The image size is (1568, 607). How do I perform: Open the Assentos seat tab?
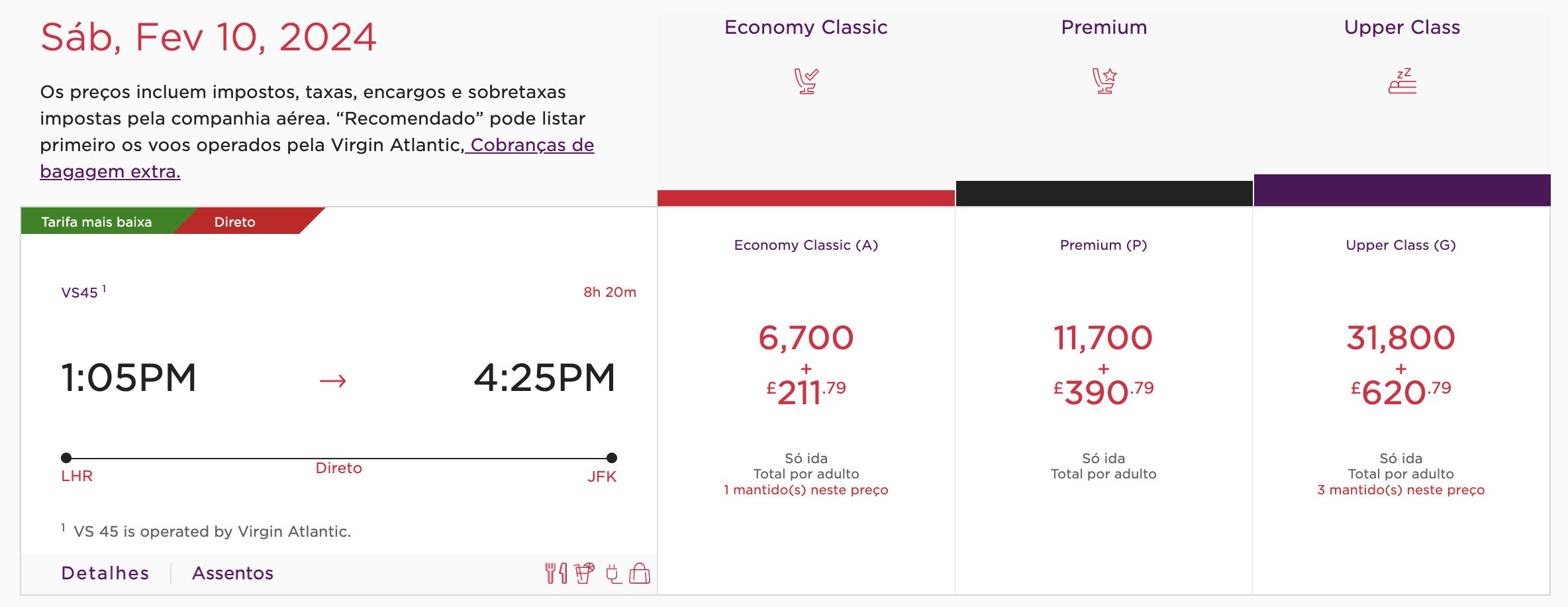point(232,573)
